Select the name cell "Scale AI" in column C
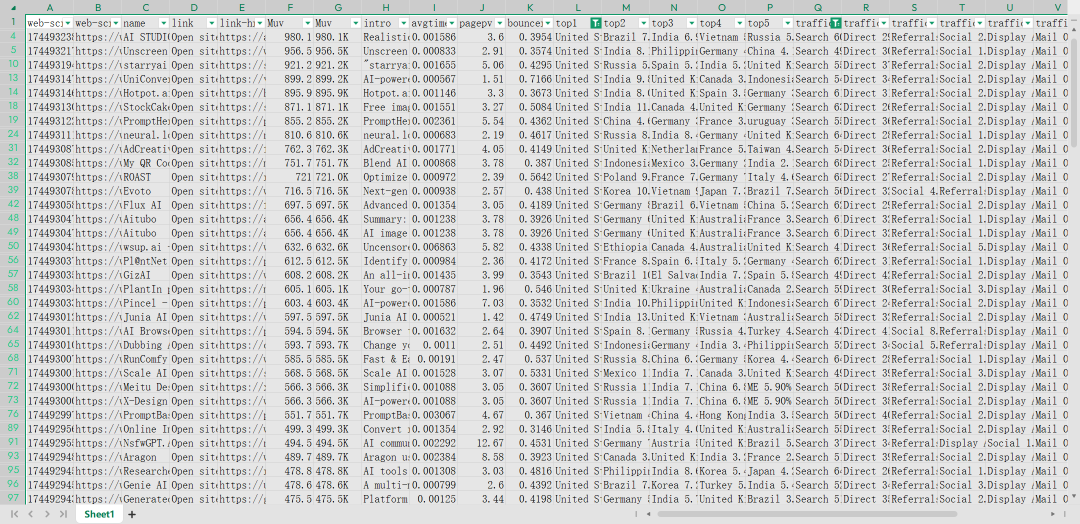The height and width of the screenshot is (524, 1080). tap(146, 373)
